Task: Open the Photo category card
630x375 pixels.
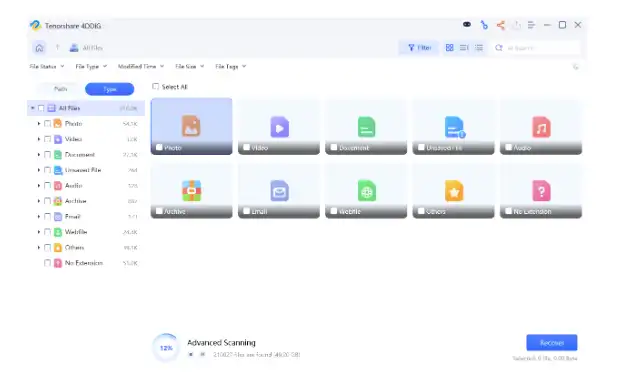Action: 191,126
